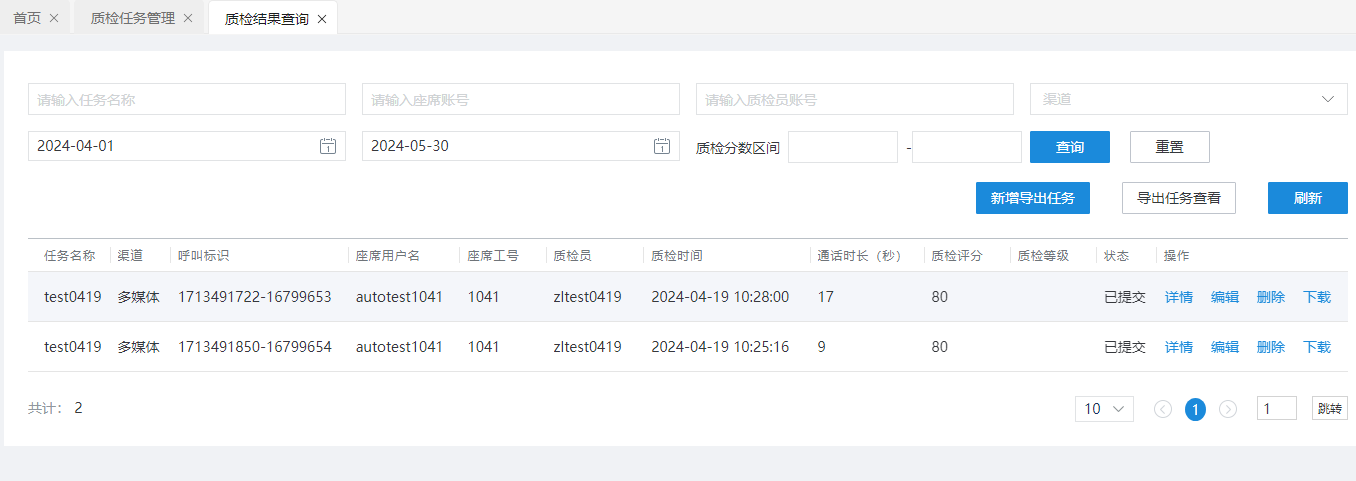1356x481 pixels.
Task: Open 导出任务查看
Action: [x=1179, y=198]
